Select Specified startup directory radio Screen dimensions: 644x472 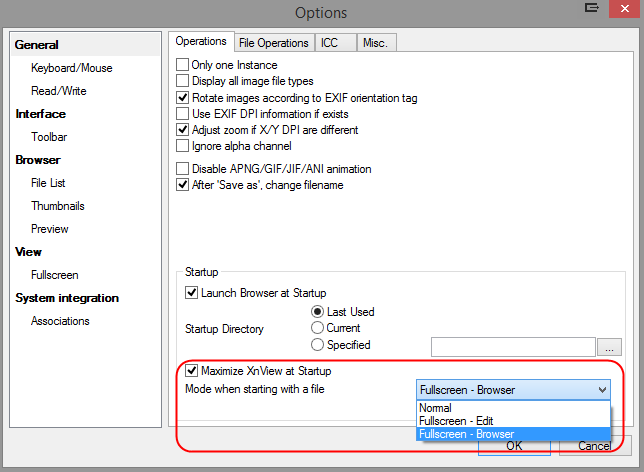[317, 345]
